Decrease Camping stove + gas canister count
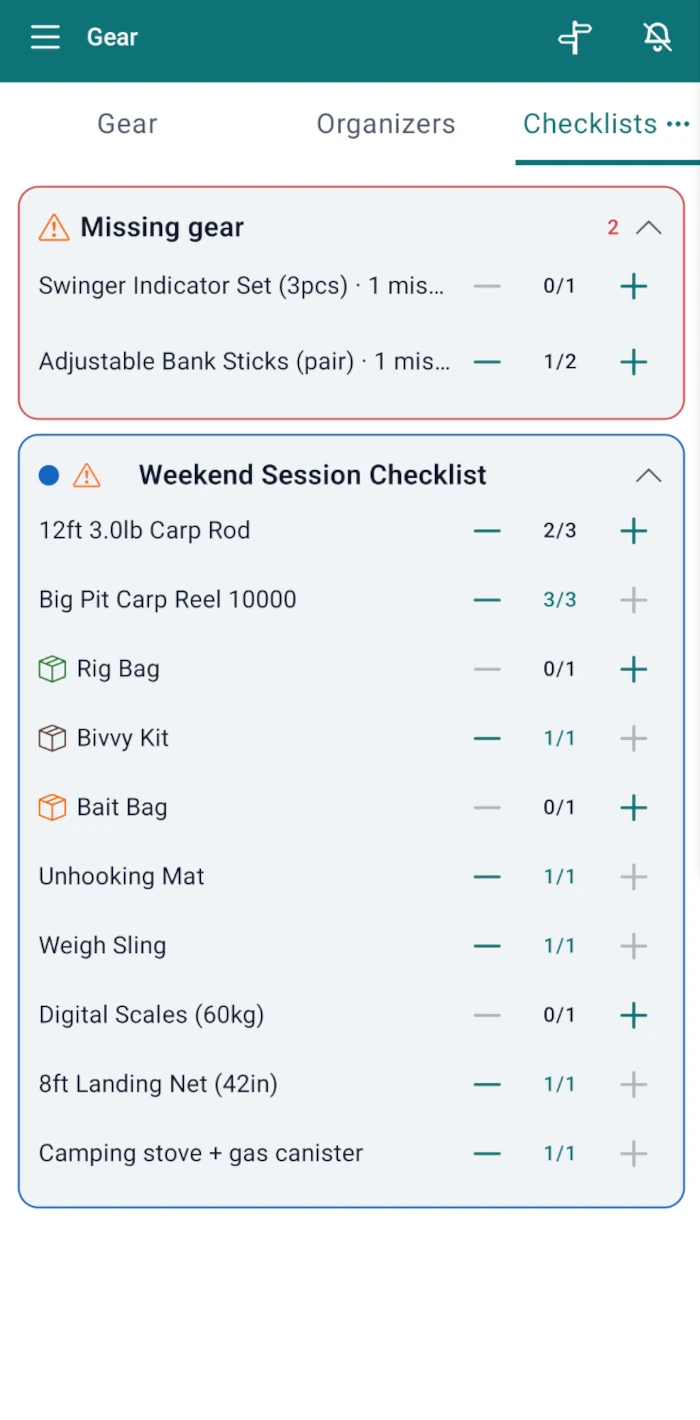This screenshot has height=1420, width=700. point(487,1153)
